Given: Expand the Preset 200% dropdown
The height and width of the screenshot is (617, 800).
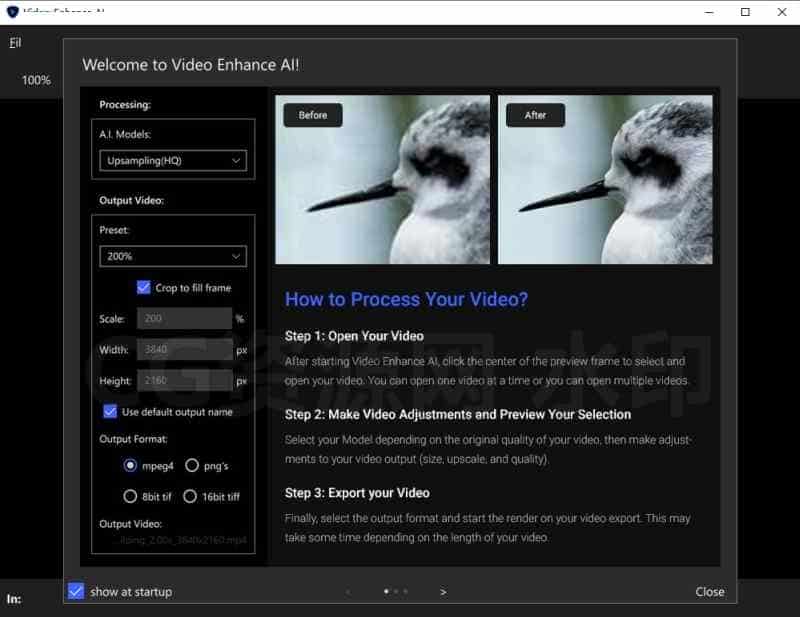Looking at the screenshot, I should point(173,256).
